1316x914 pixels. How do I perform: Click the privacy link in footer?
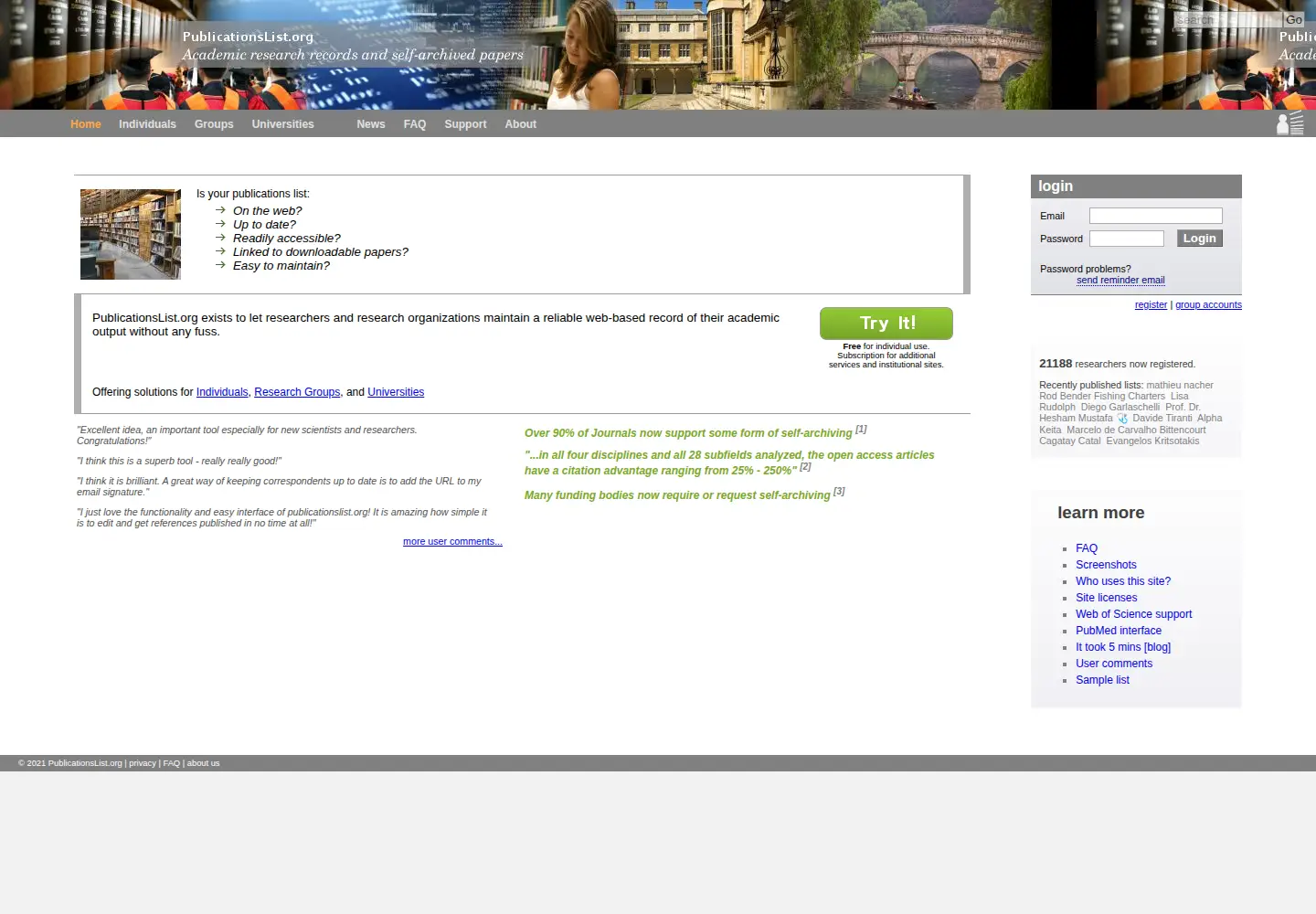pyautogui.click(x=143, y=763)
